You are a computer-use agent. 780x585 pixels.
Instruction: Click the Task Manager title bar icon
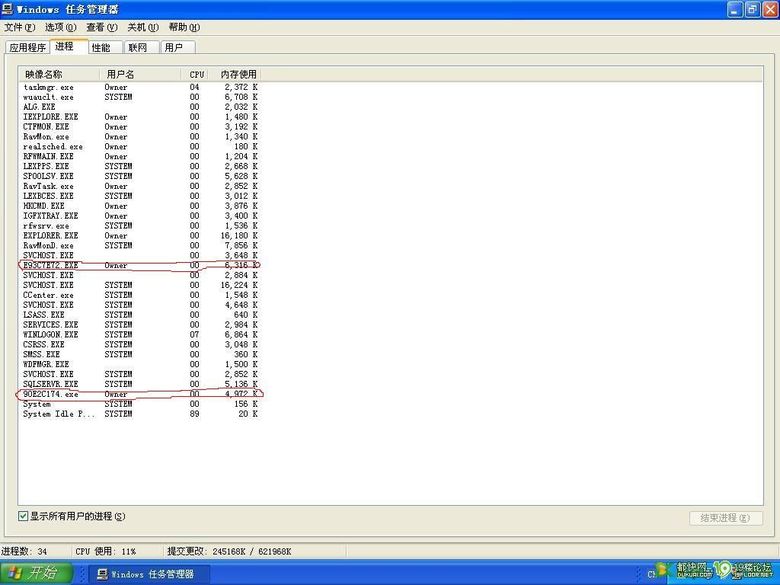coord(7,9)
